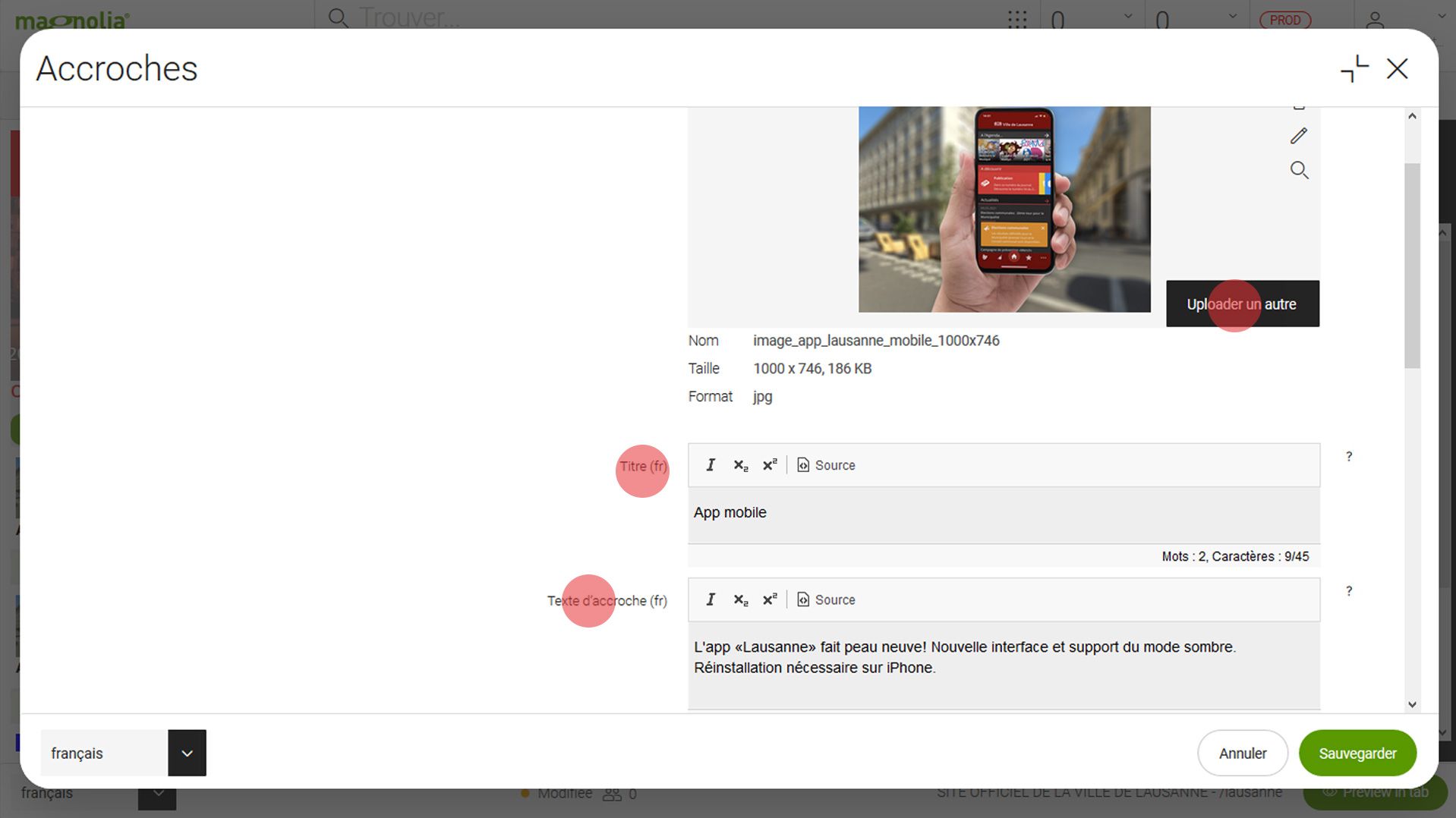Click the 'Uploader un autre' button
Image resolution: width=1456 pixels, height=818 pixels.
(x=1242, y=304)
